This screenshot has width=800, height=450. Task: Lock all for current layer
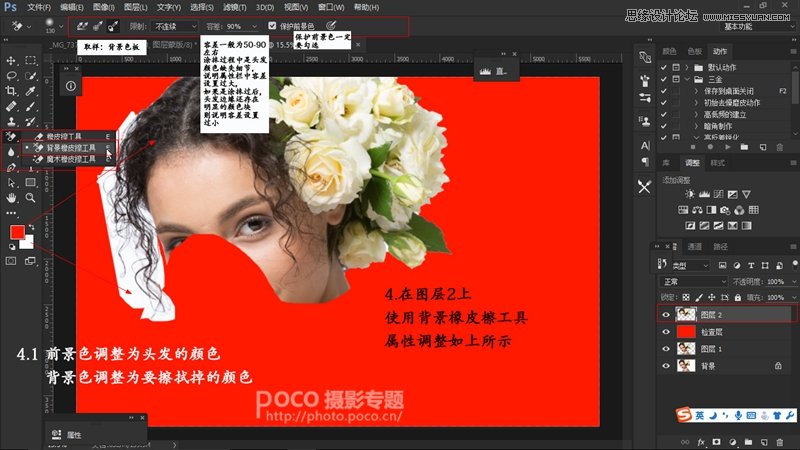[738, 297]
